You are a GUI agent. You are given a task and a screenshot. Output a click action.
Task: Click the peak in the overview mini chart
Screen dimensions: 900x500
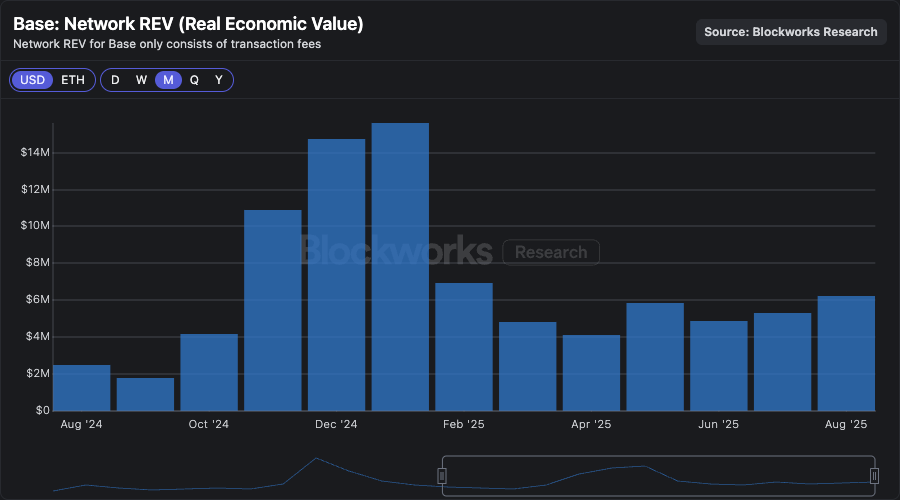[316, 458]
